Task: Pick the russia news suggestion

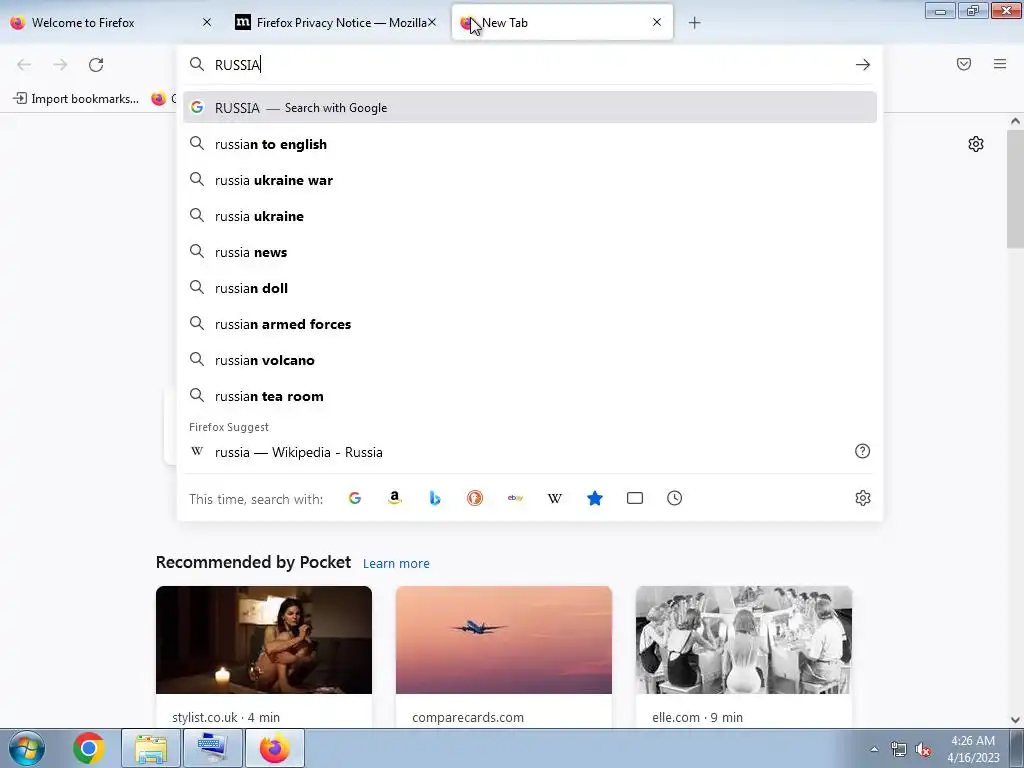Action: tap(530, 251)
